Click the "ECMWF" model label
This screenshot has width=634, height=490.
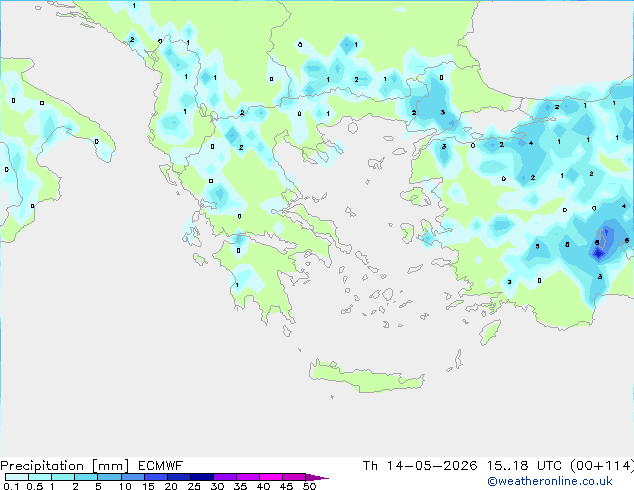(x=161, y=466)
